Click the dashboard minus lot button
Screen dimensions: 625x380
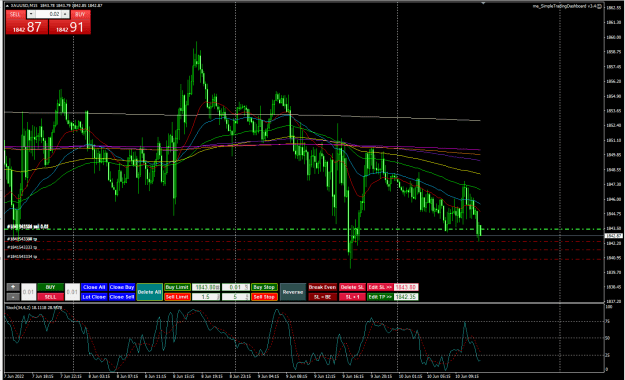pyautogui.click(x=13, y=297)
